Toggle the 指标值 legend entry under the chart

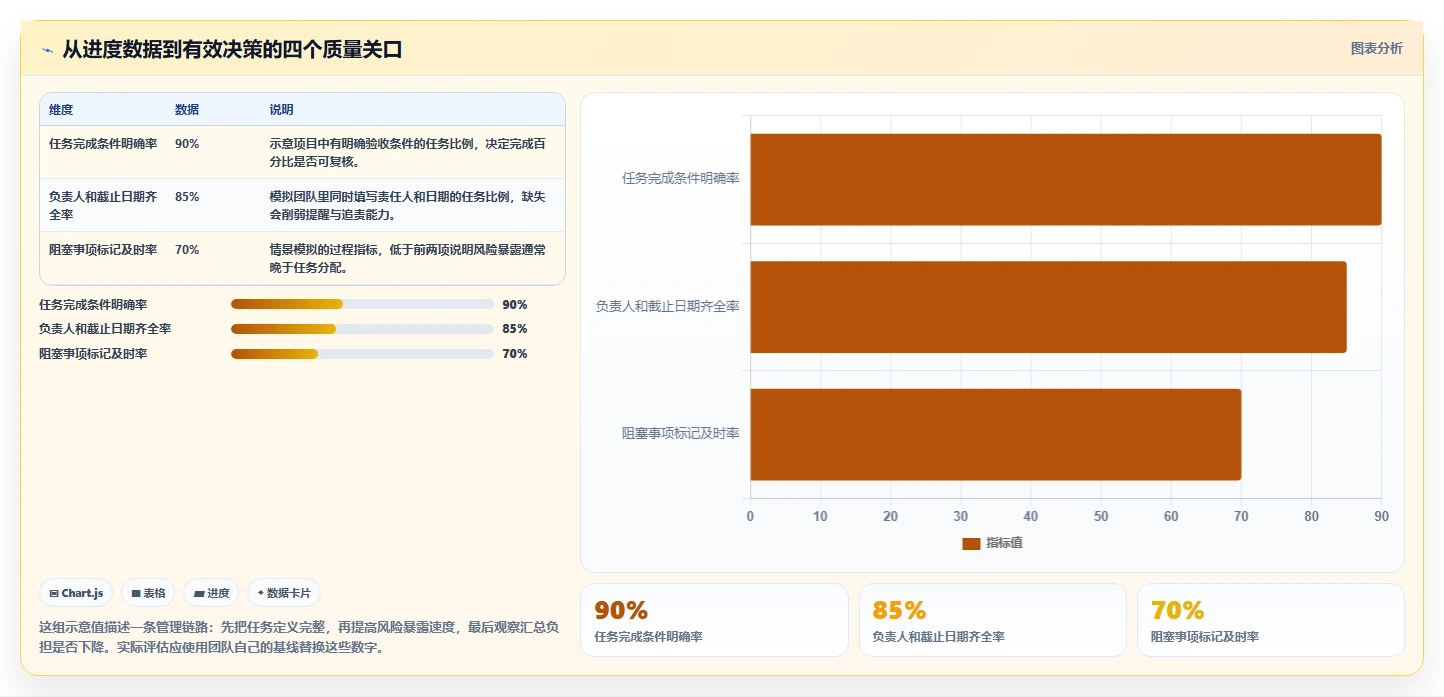click(x=992, y=543)
